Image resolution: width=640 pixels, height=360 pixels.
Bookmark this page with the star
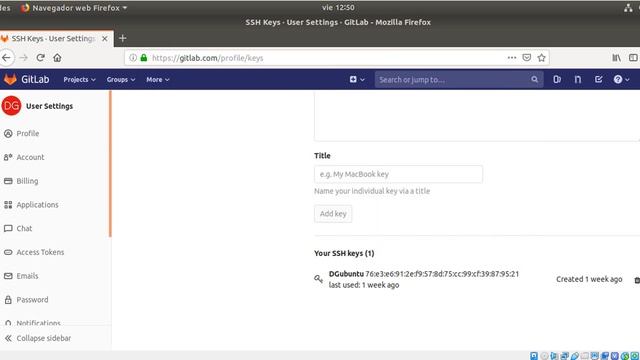pos(542,58)
